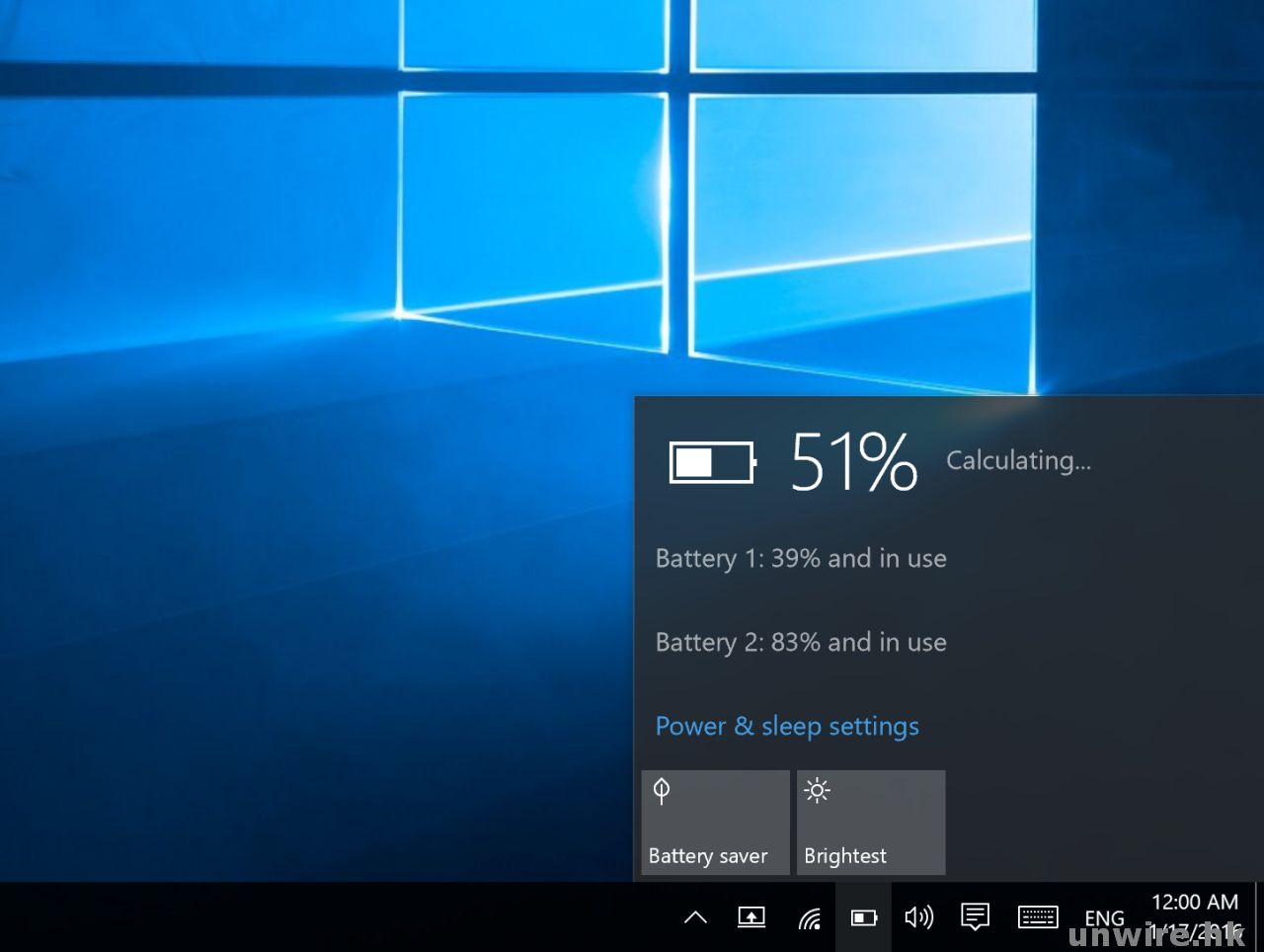This screenshot has height=952, width=1264.
Task: Open the volume speaker icon
Action: (918, 917)
